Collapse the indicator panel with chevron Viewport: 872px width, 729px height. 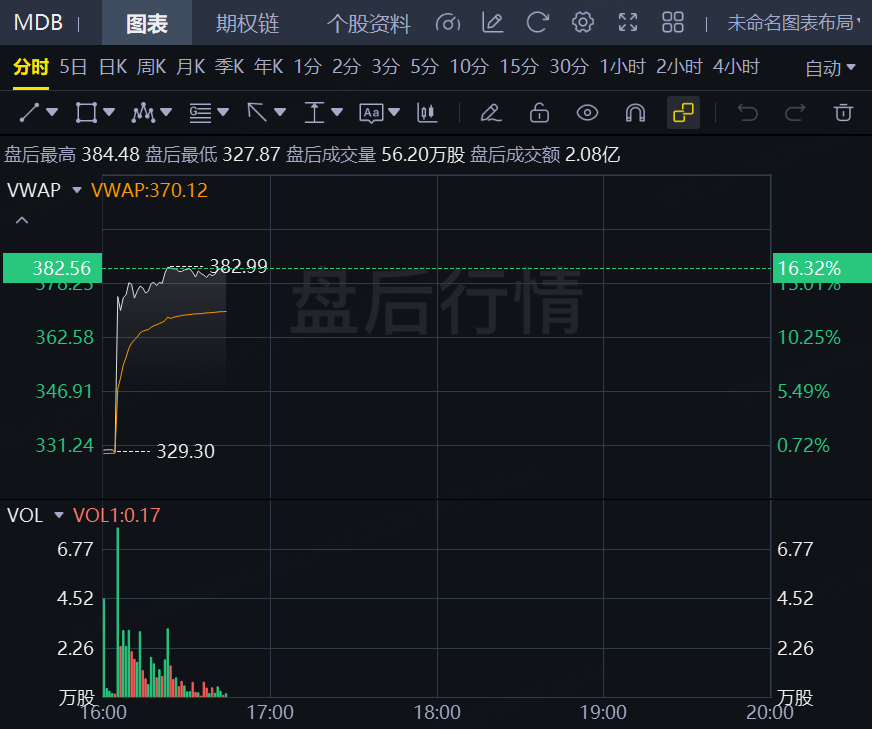coord(22,220)
